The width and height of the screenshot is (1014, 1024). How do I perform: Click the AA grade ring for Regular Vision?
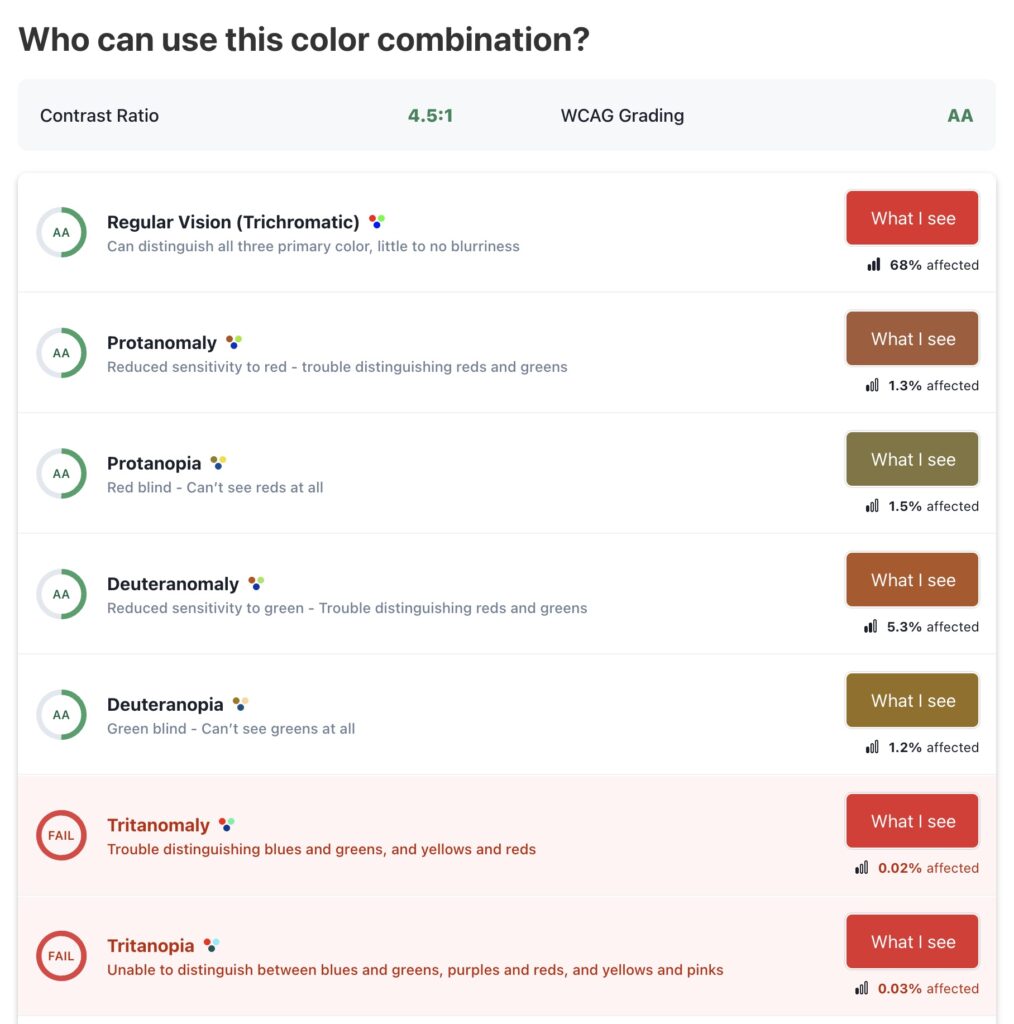click(x=61, y=232)
